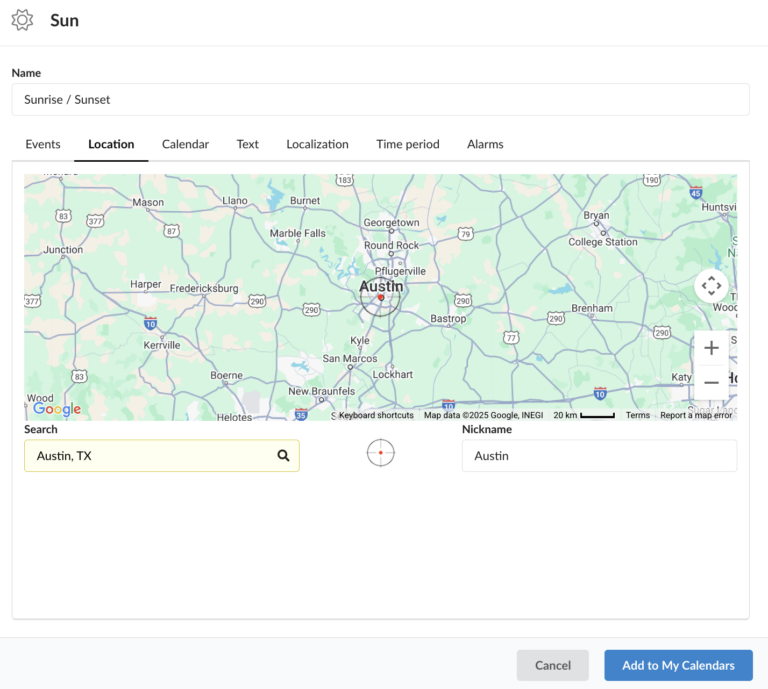Image resolution: width=768 pixels, height=689 pixels.
Task: Click the crosshair locate-me icon below map
Action: click(381, 453)
